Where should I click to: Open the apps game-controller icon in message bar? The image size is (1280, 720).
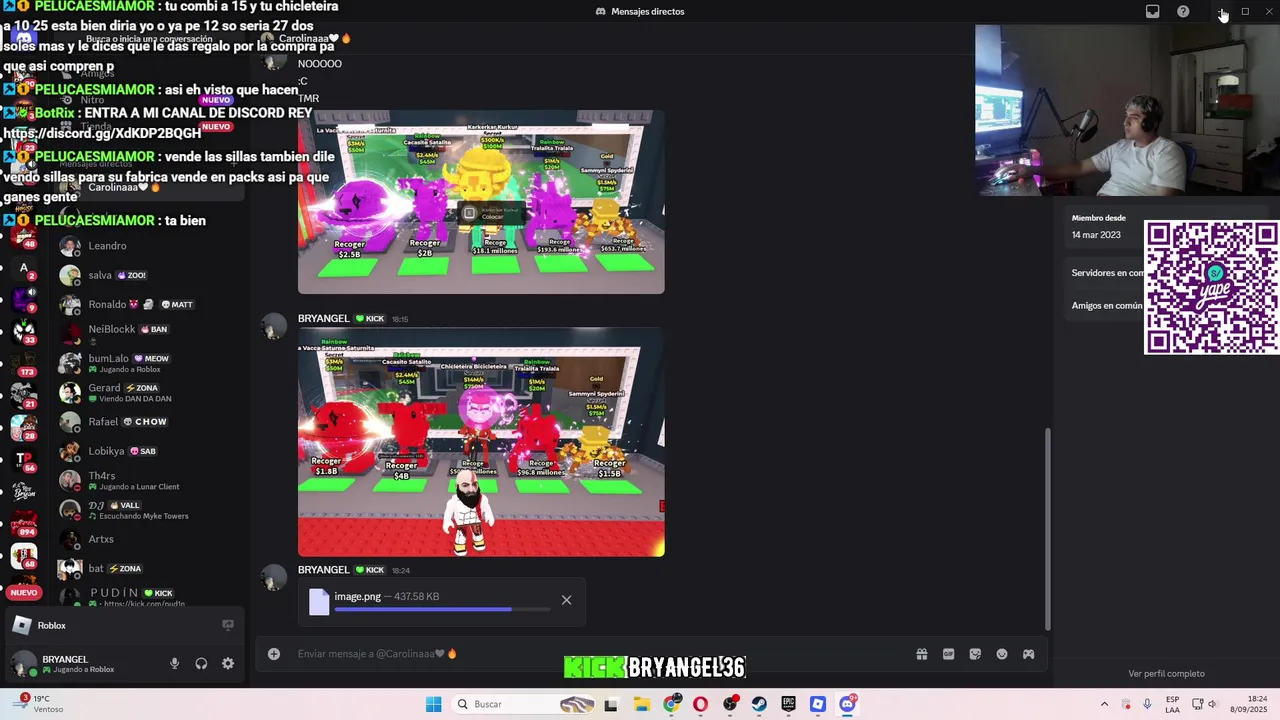click(1028, 654)
